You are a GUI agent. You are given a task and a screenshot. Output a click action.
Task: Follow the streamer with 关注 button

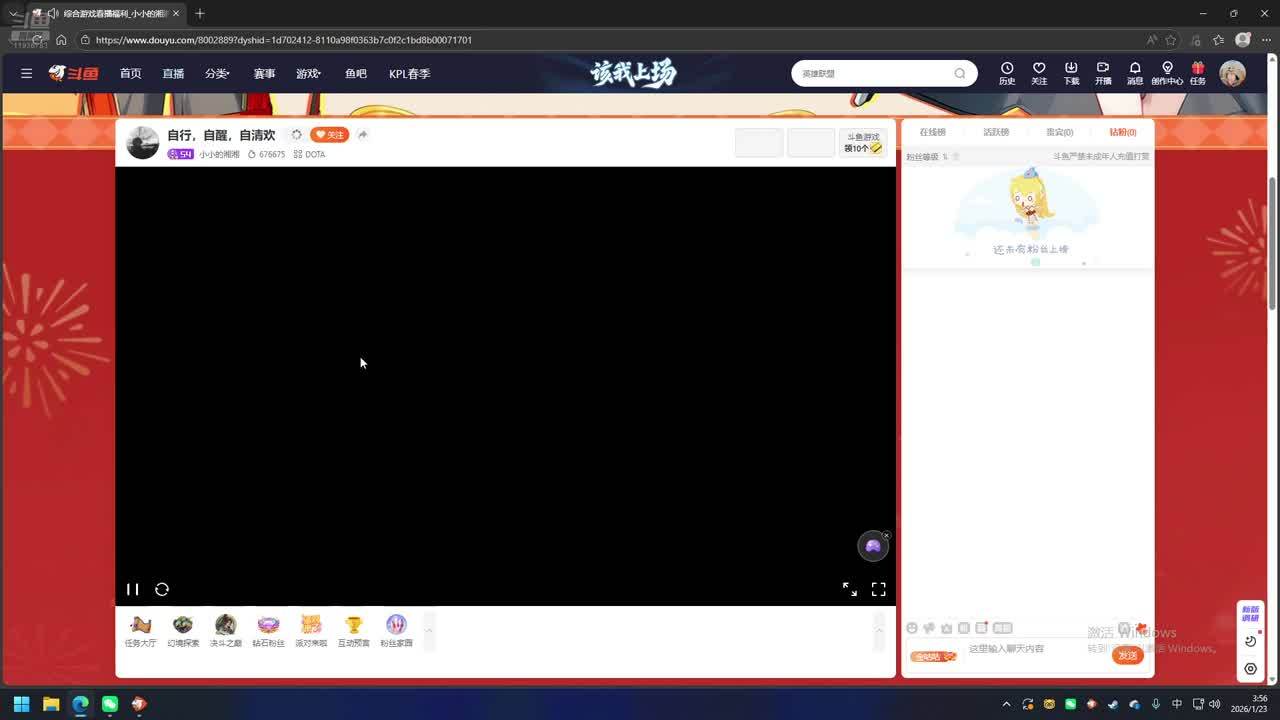coord(329,135)
